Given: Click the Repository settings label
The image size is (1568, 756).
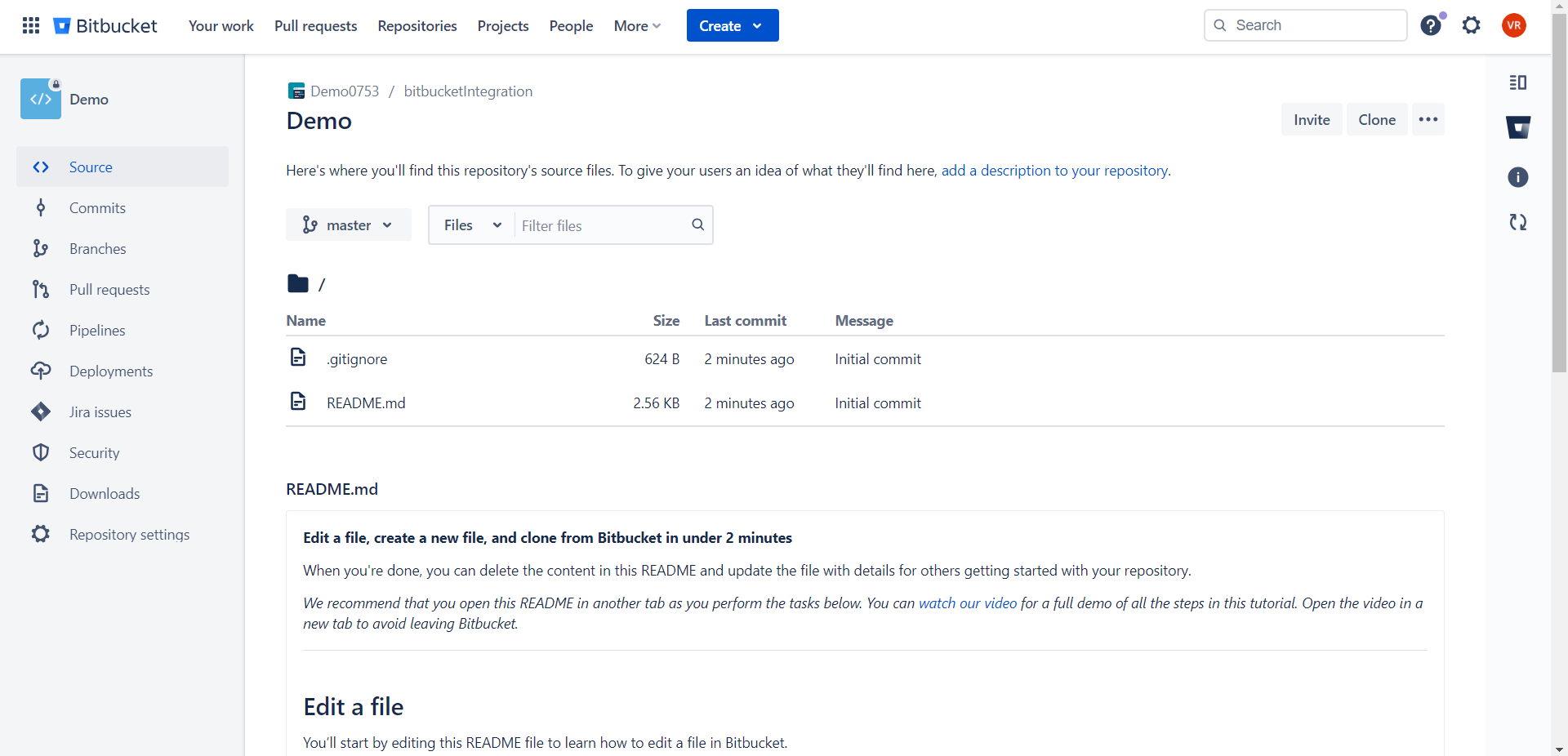Looking at the screenshot, I should pos(129,535).
